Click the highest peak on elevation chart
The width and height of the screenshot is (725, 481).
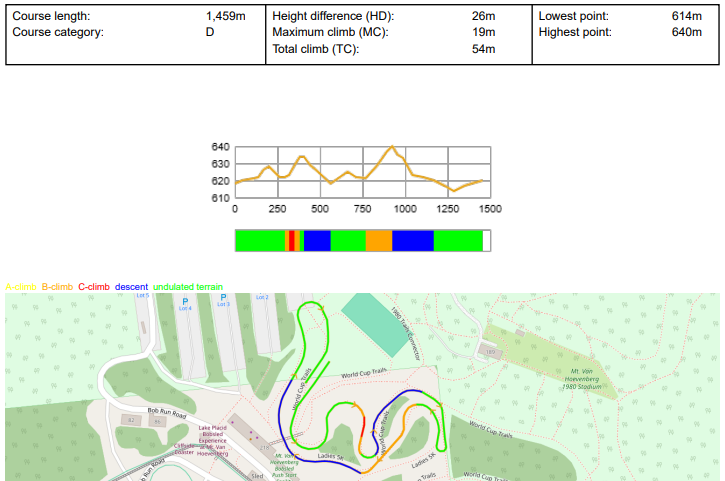[393, 147]
